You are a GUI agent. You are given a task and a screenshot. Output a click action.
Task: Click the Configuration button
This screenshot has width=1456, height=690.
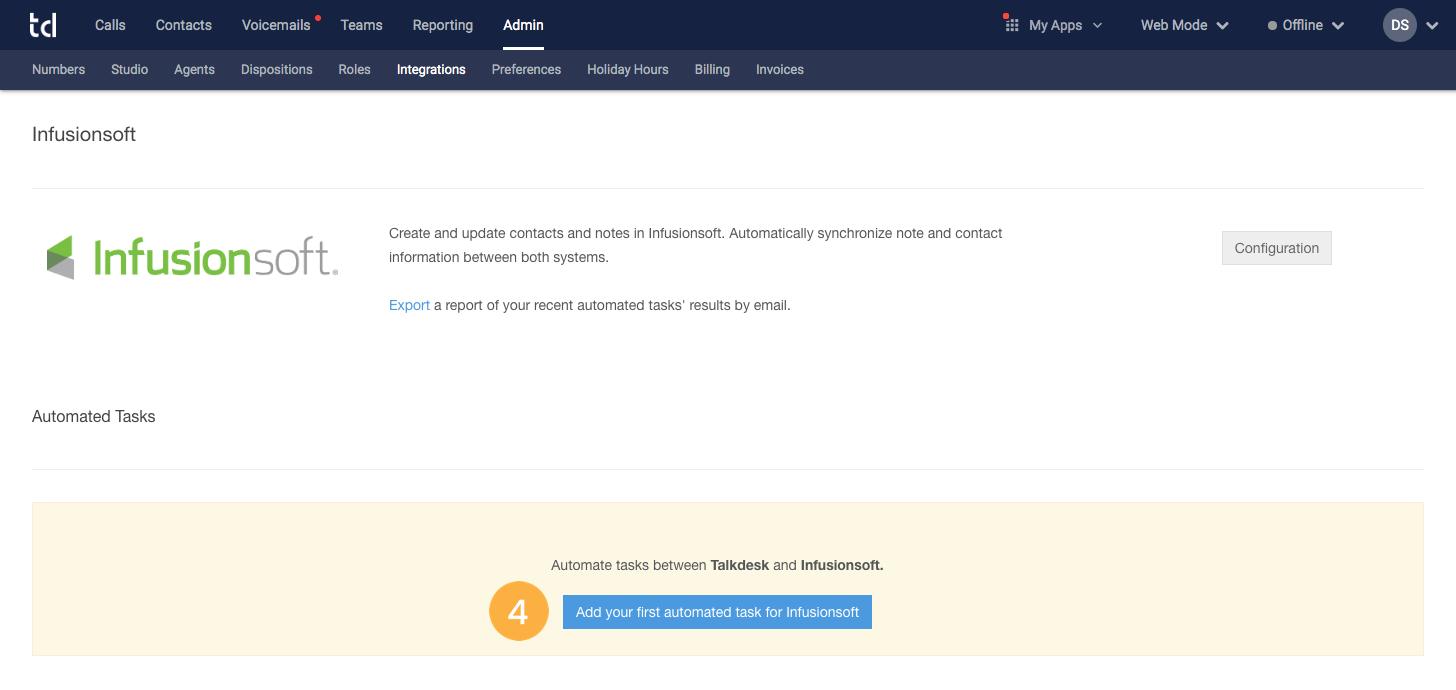click(1276, 247)
